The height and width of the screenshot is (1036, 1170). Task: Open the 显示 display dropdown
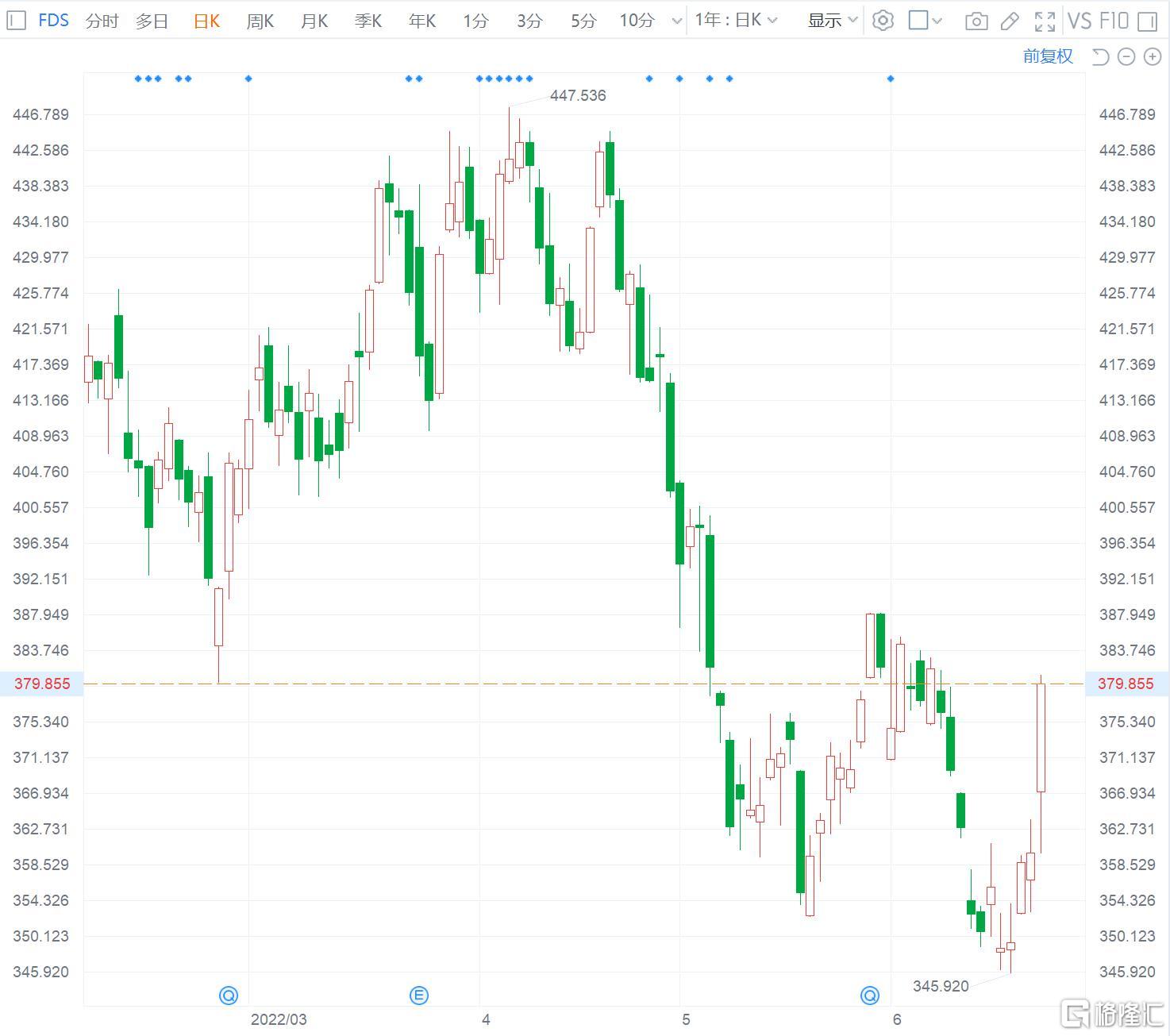tap(832, 21)
